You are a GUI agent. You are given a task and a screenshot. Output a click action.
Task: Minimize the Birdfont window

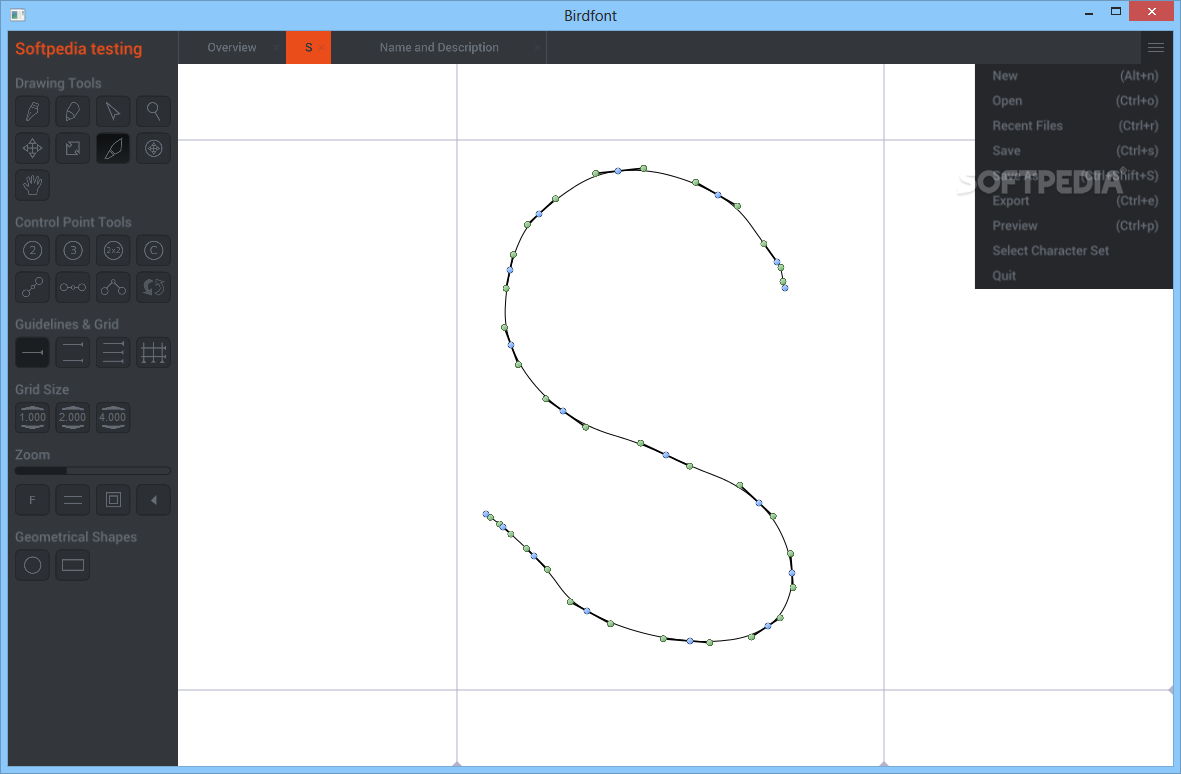point(1089,13)
